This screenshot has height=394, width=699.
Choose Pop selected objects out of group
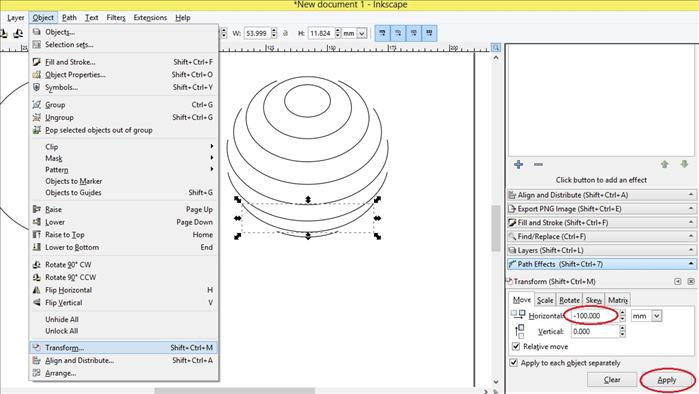point(124,130)
